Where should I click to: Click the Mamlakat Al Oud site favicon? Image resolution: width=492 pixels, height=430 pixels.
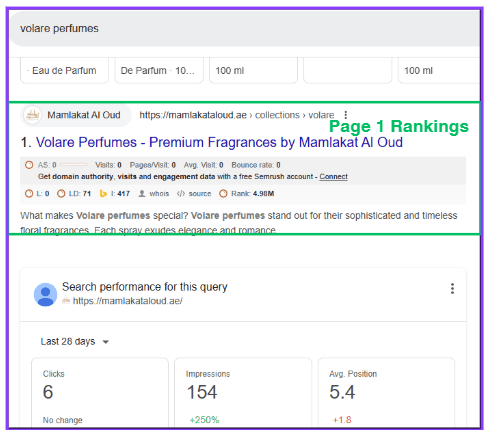coord(32,115)
